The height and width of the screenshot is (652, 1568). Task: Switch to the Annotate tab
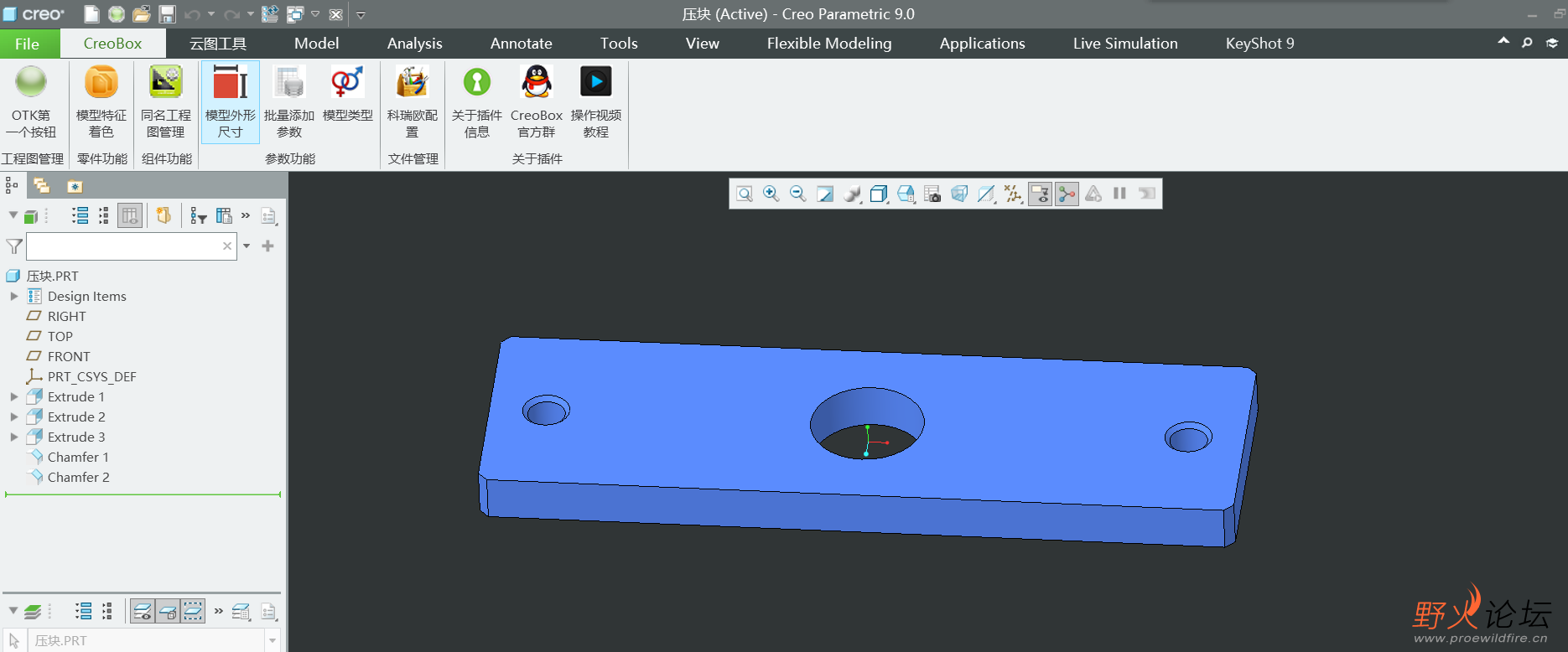coord(521,44)
